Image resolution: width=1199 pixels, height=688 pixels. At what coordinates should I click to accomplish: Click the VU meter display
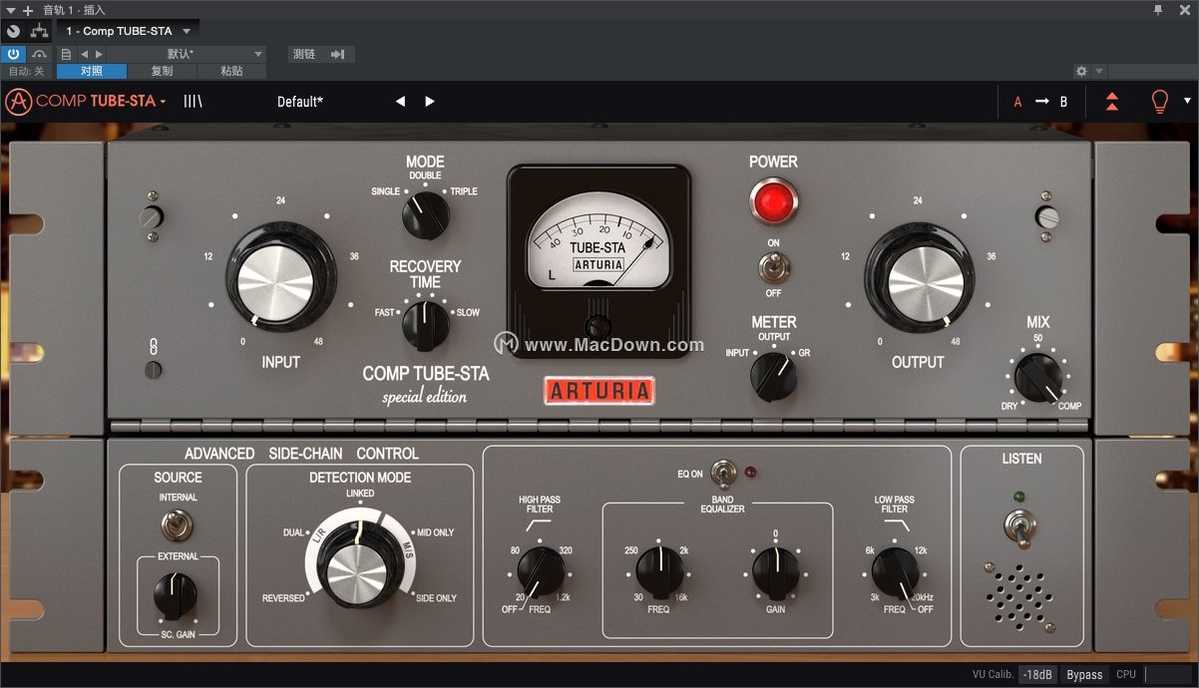[599, 239]
